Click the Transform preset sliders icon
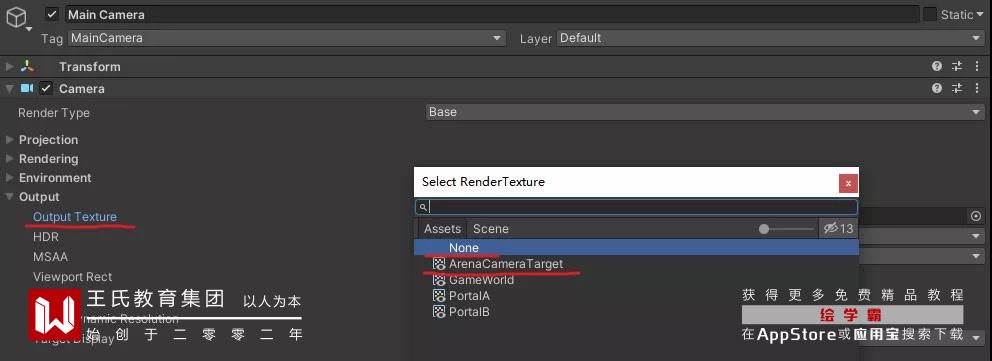The width and height of the screenshot is (992, 361). (x=957, y=66)
